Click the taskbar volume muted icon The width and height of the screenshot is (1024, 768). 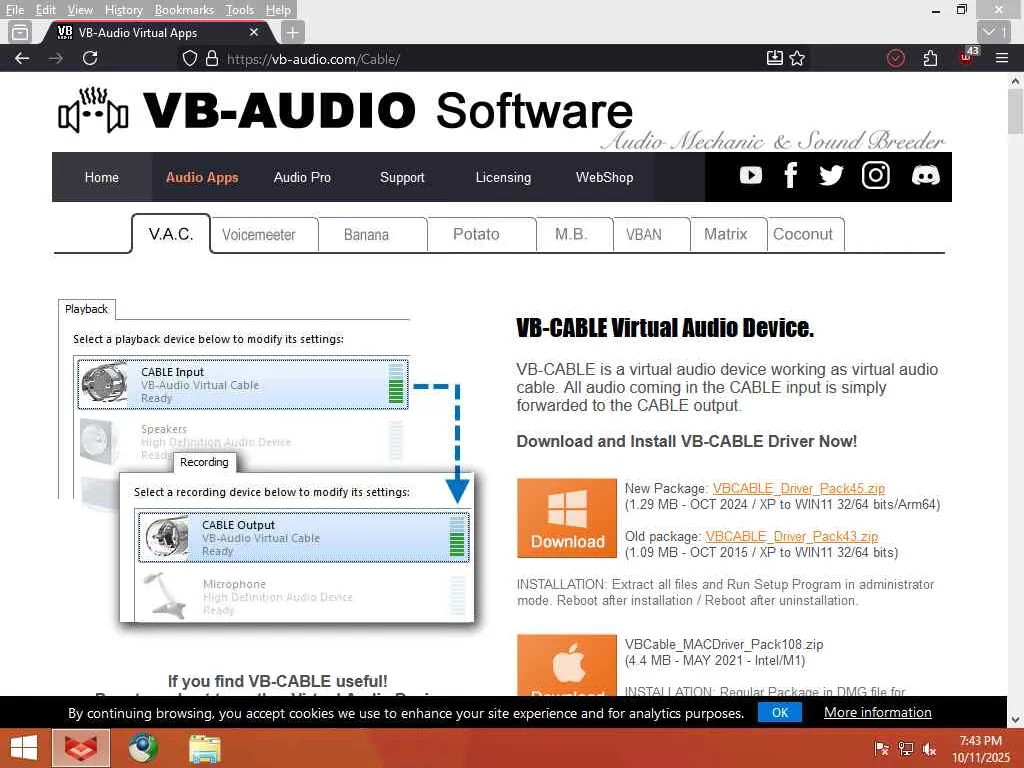tap(929, 749)
